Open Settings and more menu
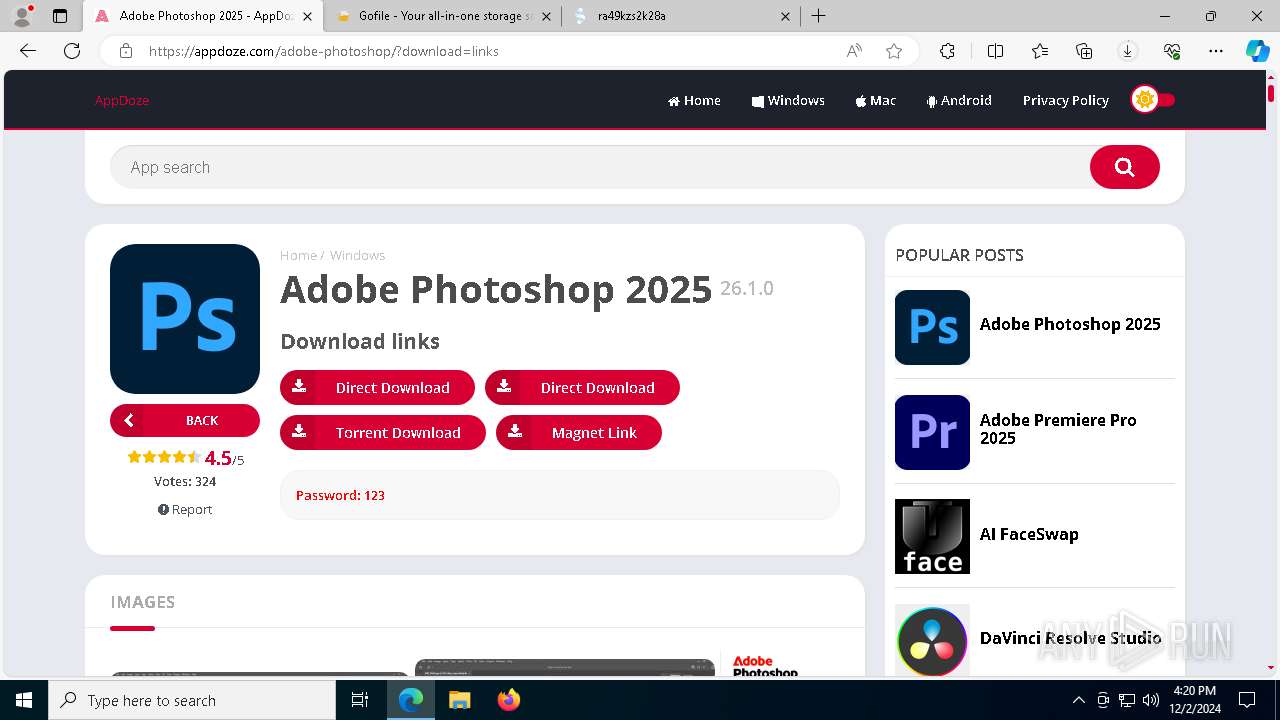Image resolution: width=1280 pixels, height=720 pixels. (1216, 51)
